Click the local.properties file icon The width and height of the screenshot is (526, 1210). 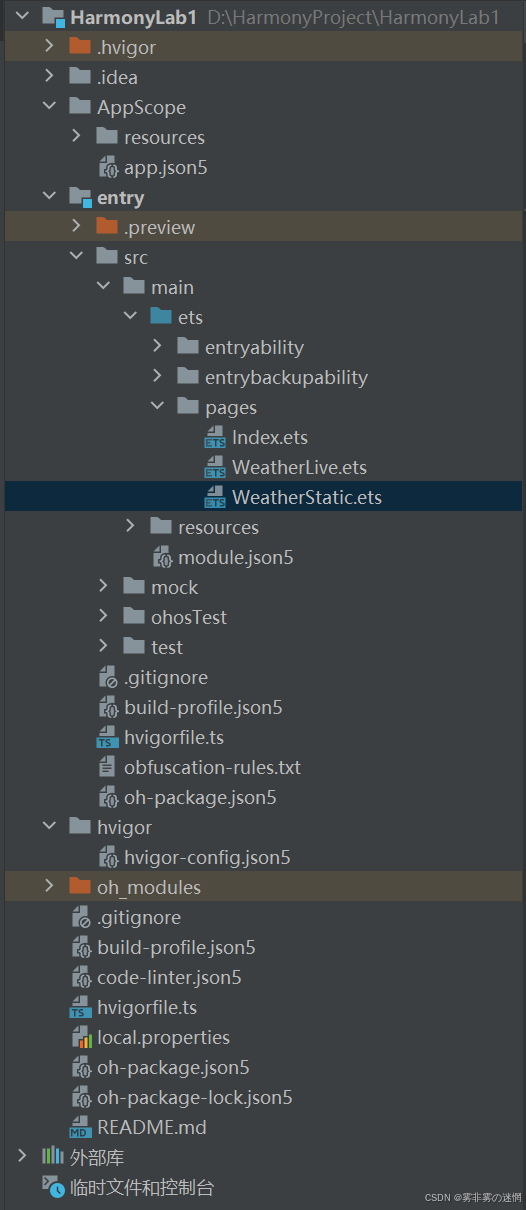(x=80, y=1037)
